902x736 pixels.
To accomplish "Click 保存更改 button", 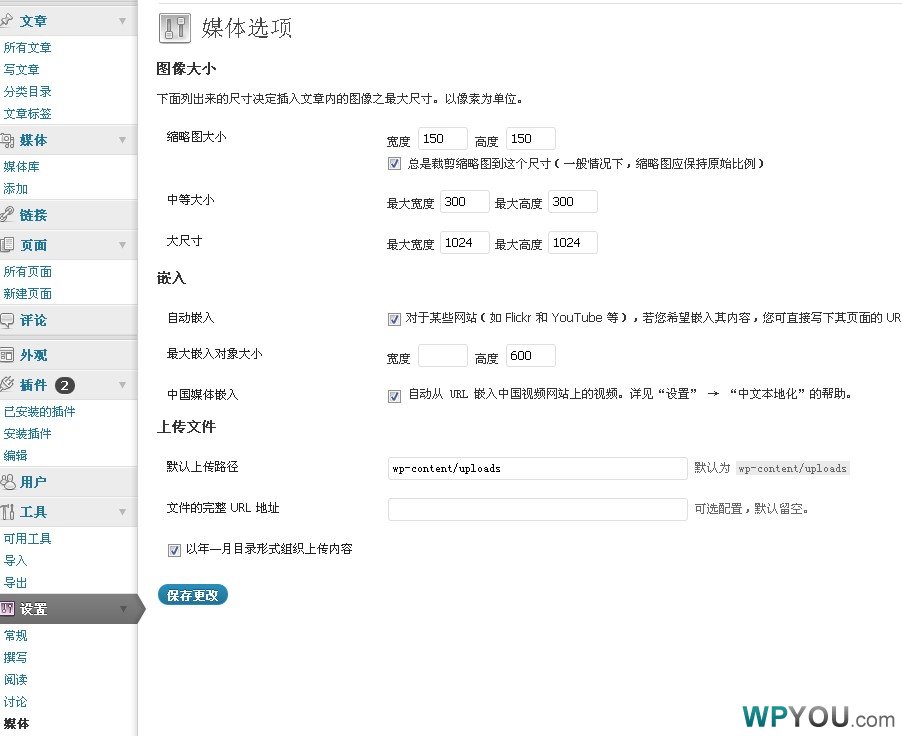I will [x=193, y=595].
